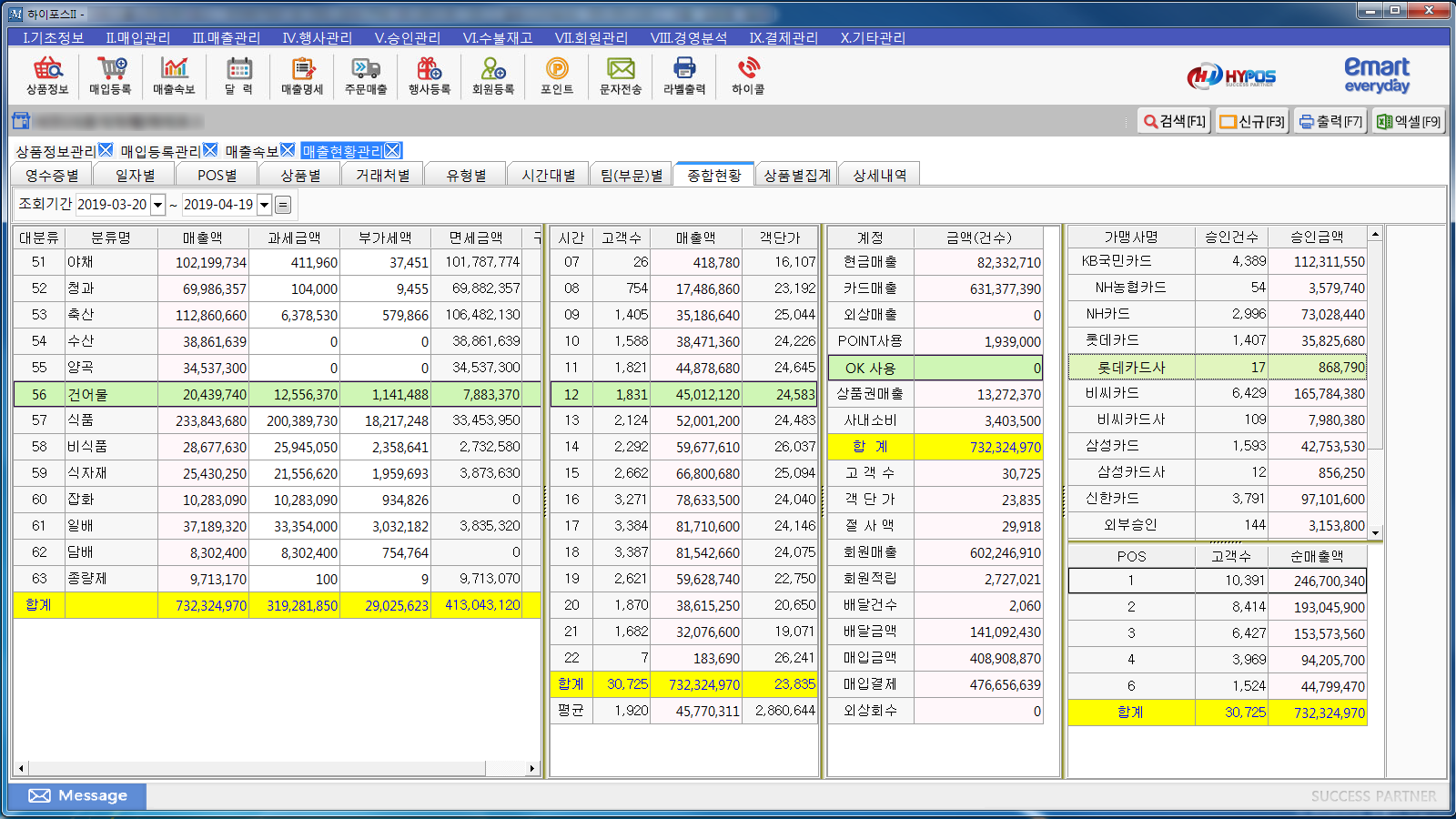
Task: Open the 행사등록 gift icon
Action: click(430, 76)
